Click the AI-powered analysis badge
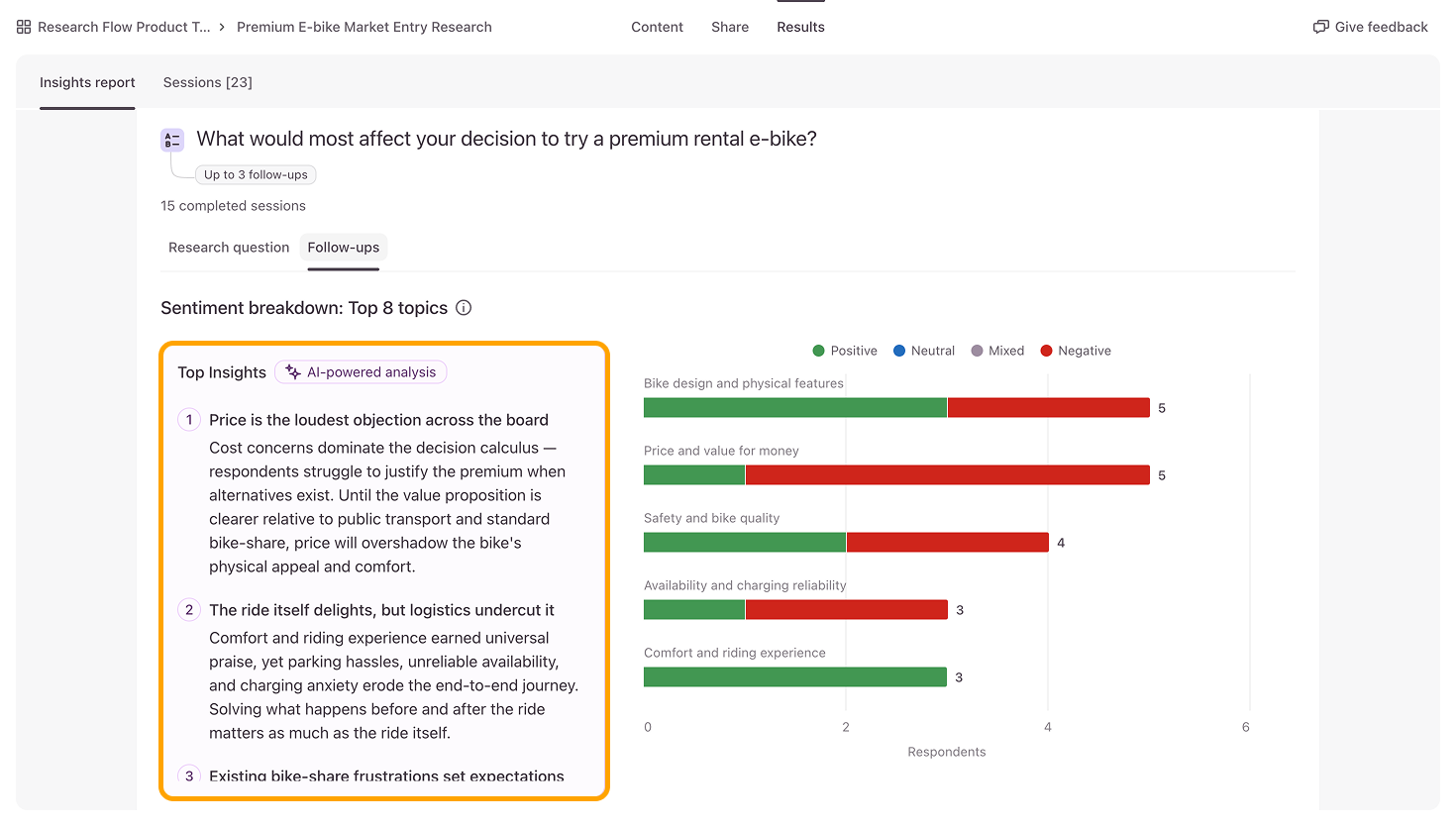Screen dimensions: 1456x826 click(x=361, y=372)
